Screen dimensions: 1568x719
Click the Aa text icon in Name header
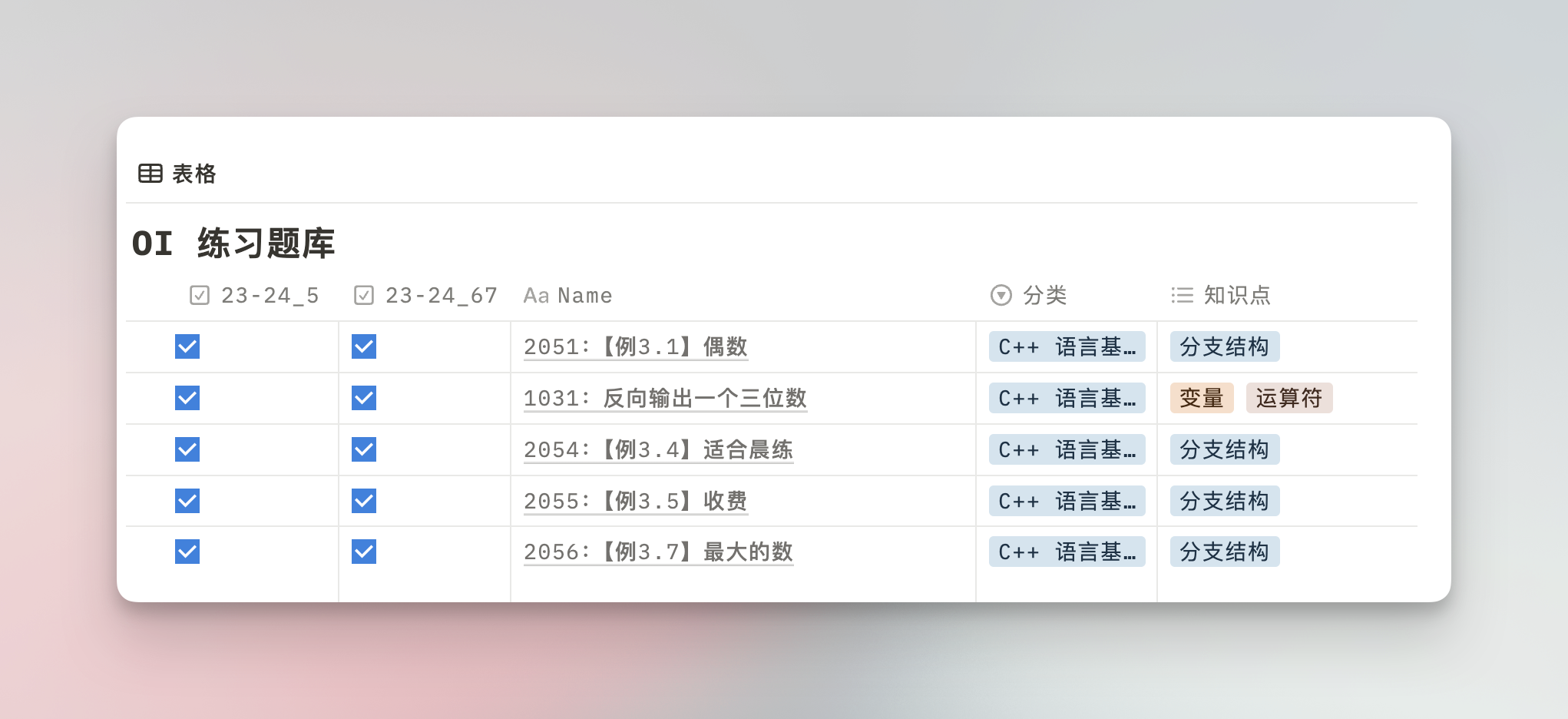click(536, 296)
